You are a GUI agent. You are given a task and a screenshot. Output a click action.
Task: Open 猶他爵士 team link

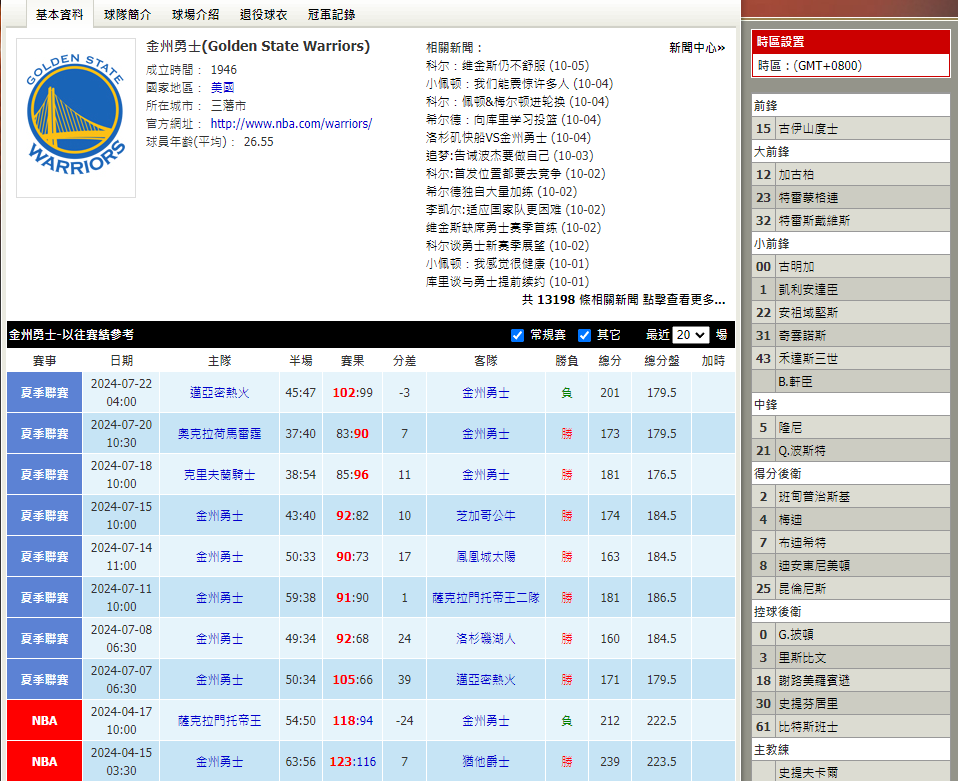[x=486, y=761]
